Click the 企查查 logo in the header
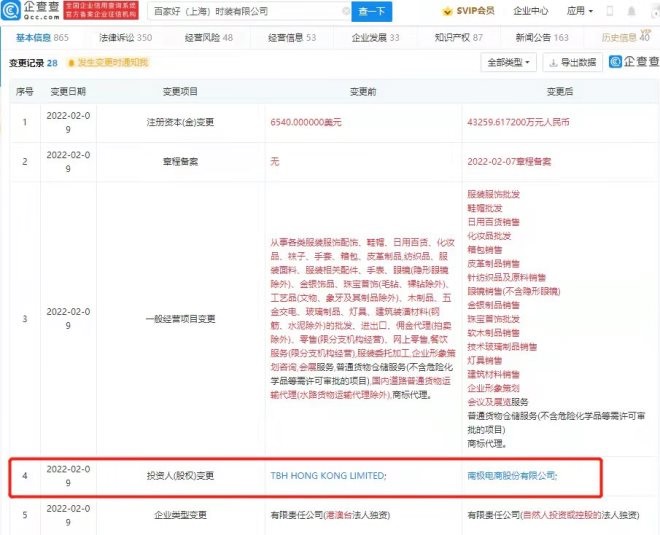This screenshot has height=535, width=660. pos(31,12)
